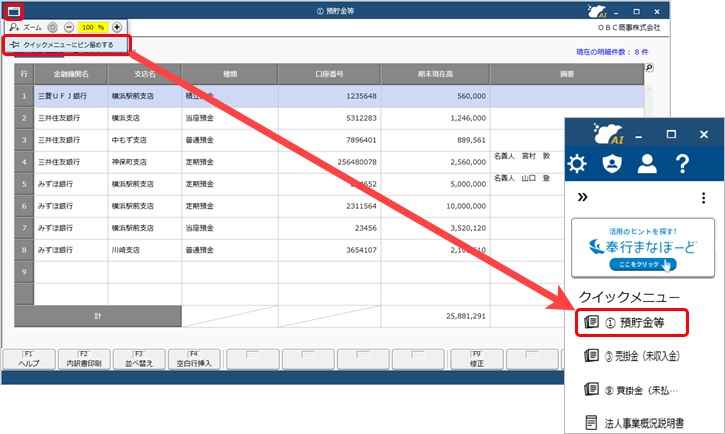Image resolution: width=725 pixels, height=434 pixels.
Task: Click 川崎支店 cell
Action: point(145,250)
